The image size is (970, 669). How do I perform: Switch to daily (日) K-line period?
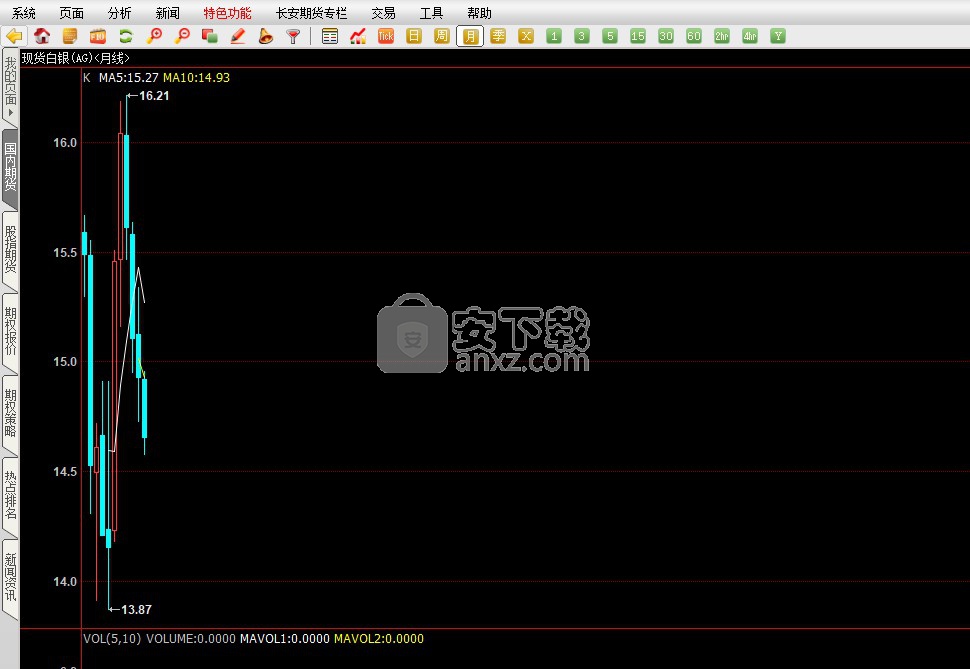[x=414, y=36]
